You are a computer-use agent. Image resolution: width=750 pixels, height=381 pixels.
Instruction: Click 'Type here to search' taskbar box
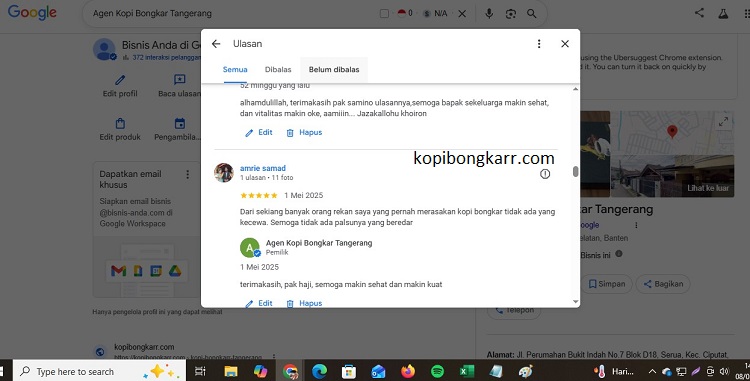coord(99,371)
